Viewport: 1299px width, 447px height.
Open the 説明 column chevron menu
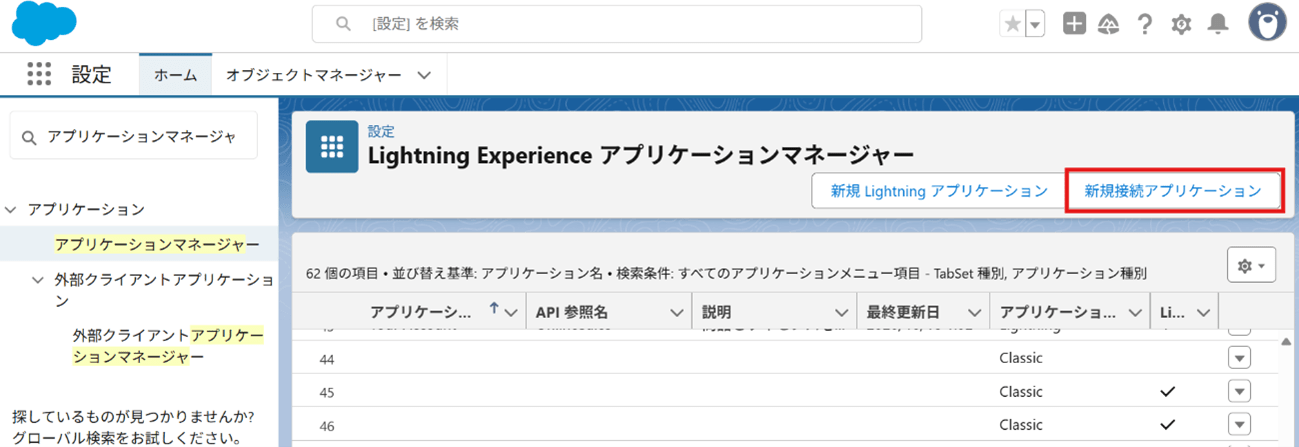coord(841,313)
